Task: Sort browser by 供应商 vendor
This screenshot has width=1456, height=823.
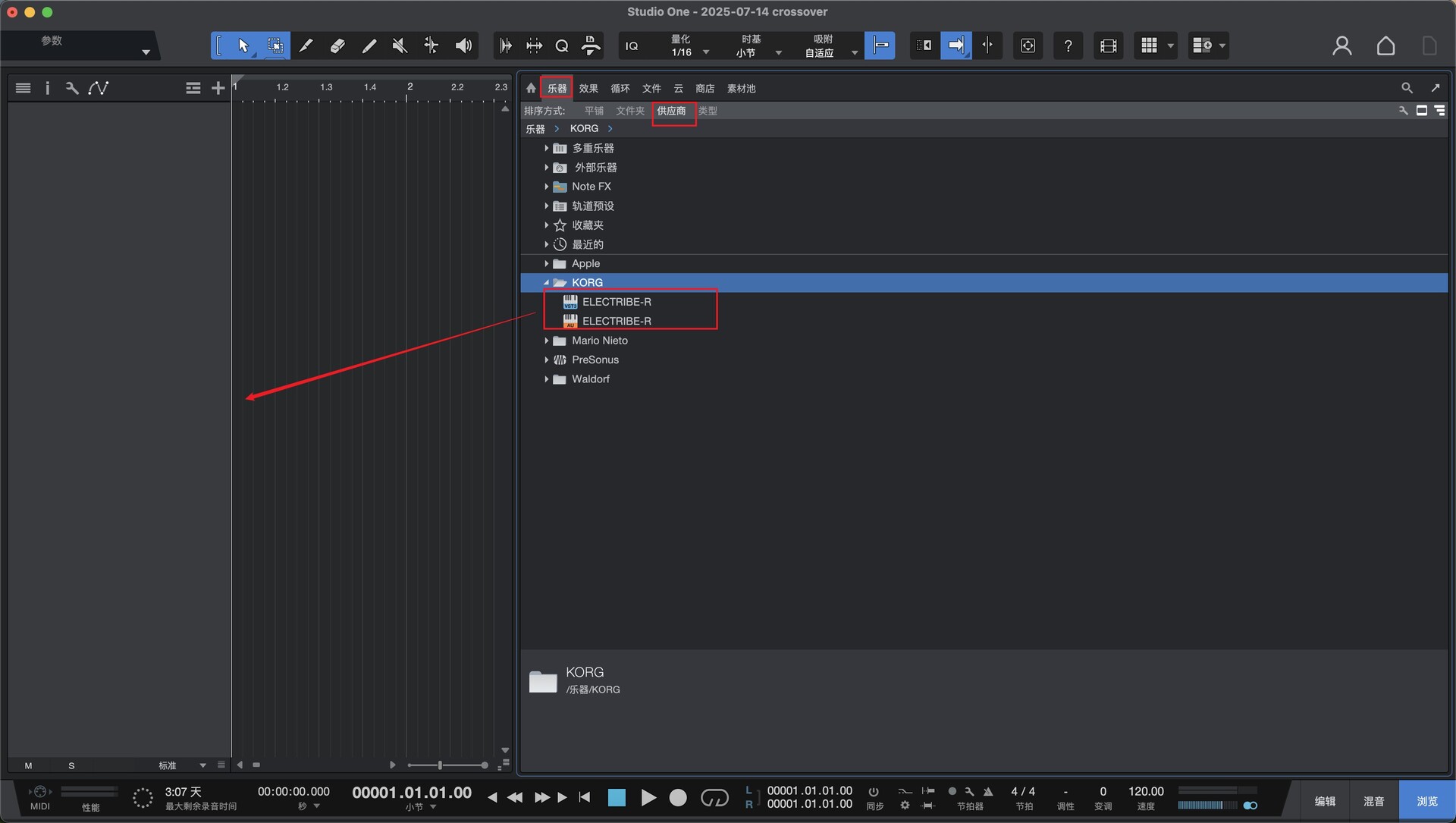Action: [671, 111]
